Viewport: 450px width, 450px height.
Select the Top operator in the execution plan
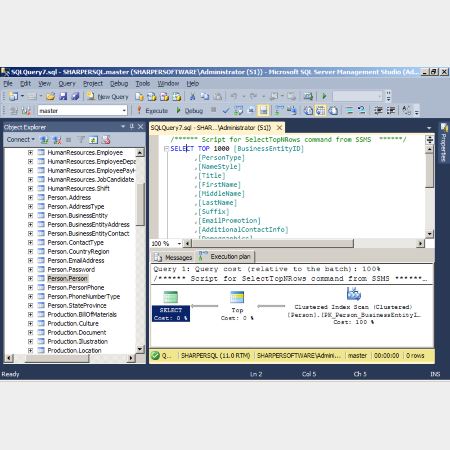coord(237,306)
